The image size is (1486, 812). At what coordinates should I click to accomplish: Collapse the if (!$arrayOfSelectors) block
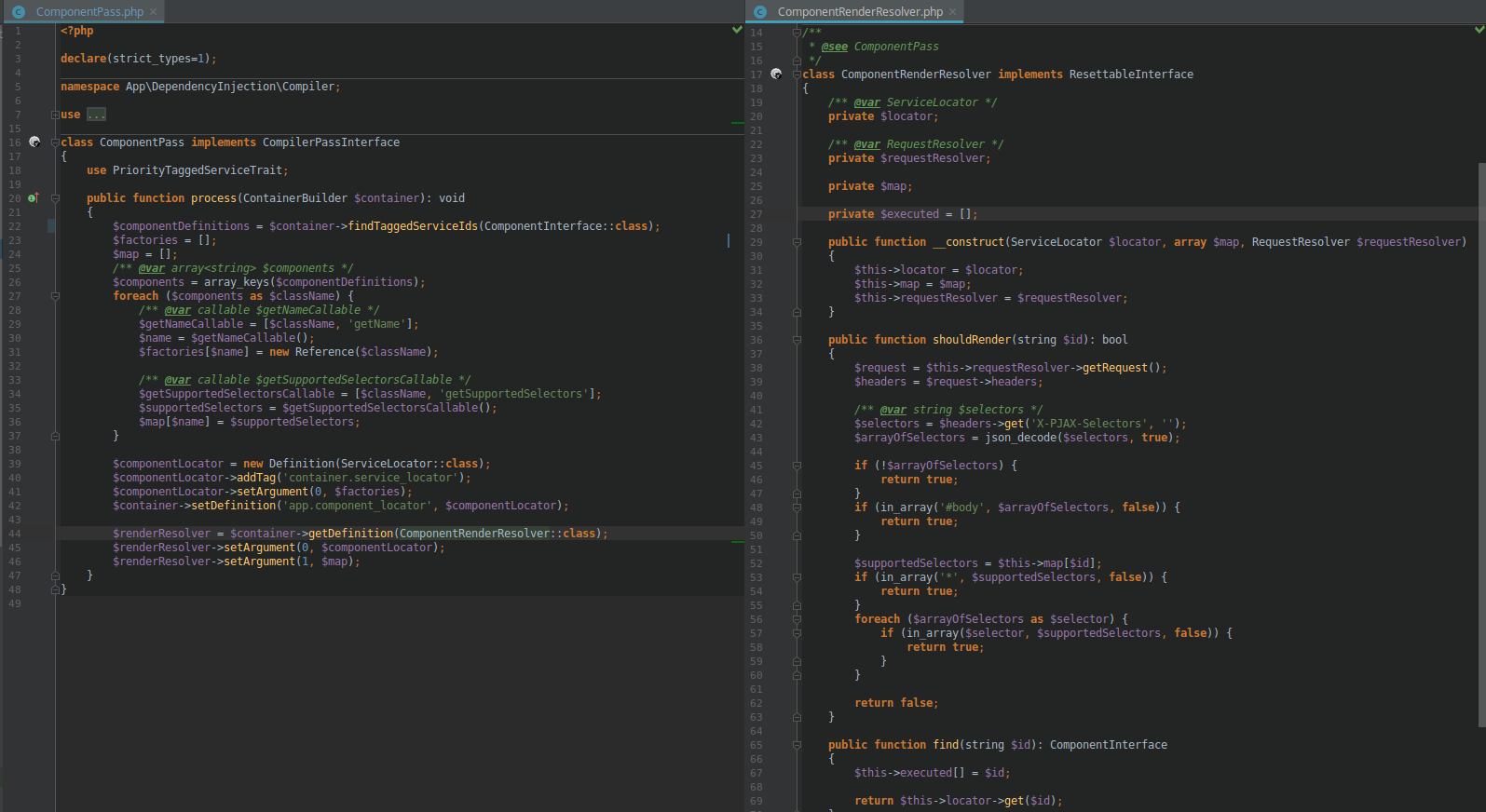click(x=797, y=466)
